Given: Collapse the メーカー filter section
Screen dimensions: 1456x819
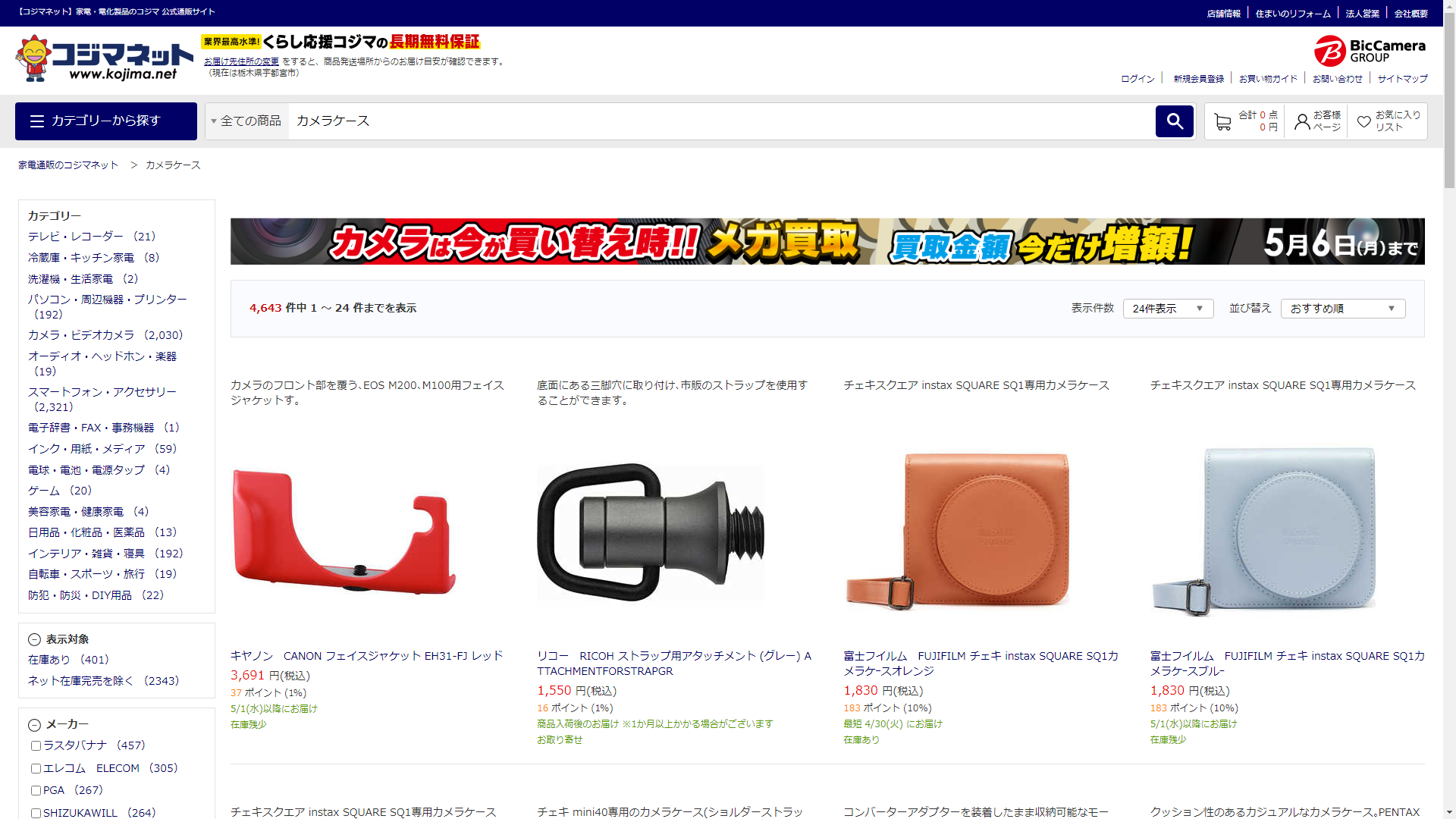Looking at the screenshot, I should (x=34, y=725).
